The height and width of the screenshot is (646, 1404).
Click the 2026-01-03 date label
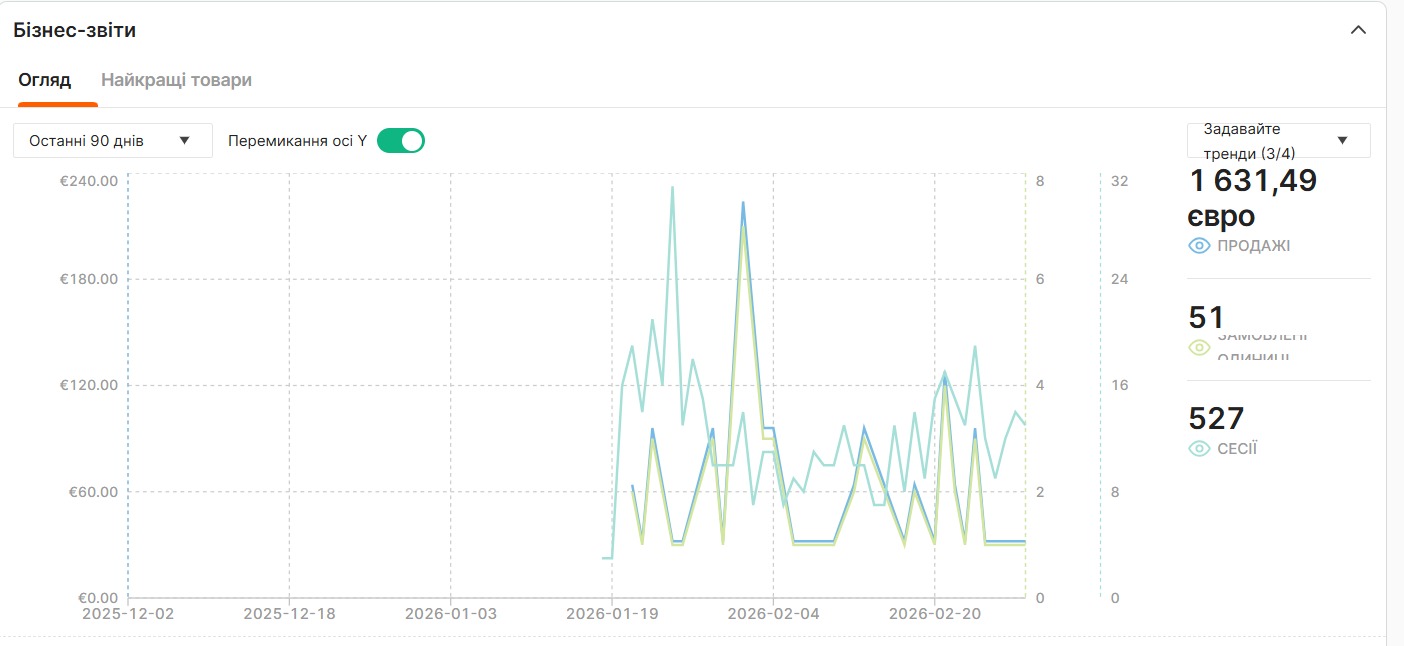(x=450, y=614)
